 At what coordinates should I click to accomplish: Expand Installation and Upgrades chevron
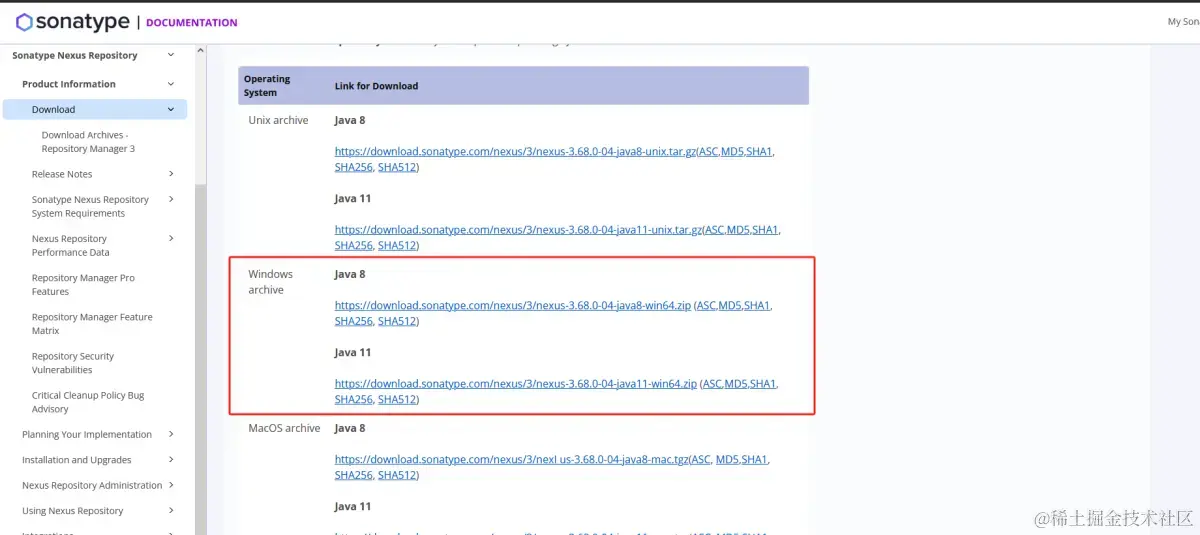pos(171,460)
